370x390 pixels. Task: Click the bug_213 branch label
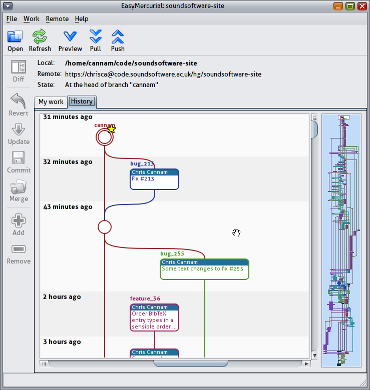pyautogui.click(x=142, y=164)
